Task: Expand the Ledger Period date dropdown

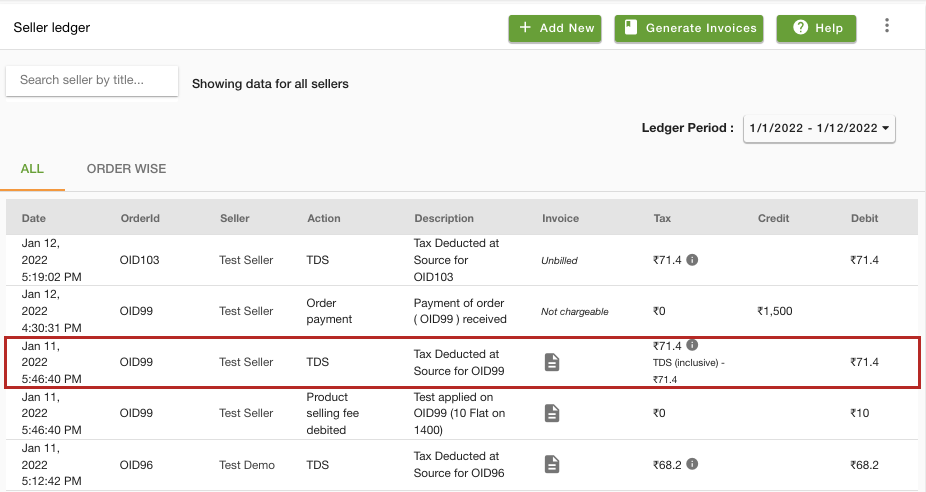Action: click(819, 129)
